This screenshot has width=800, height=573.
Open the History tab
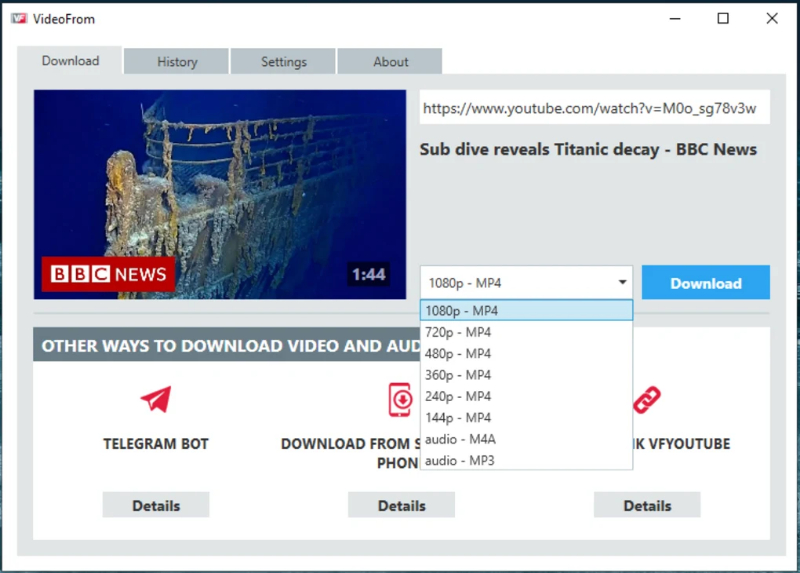click(177, 62)
